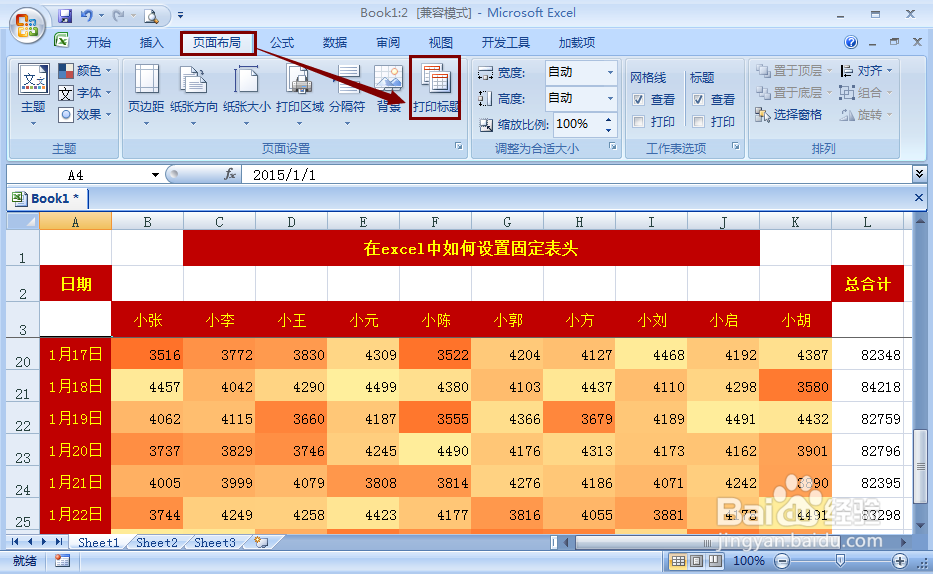Click the Office button

pos(27,26)
